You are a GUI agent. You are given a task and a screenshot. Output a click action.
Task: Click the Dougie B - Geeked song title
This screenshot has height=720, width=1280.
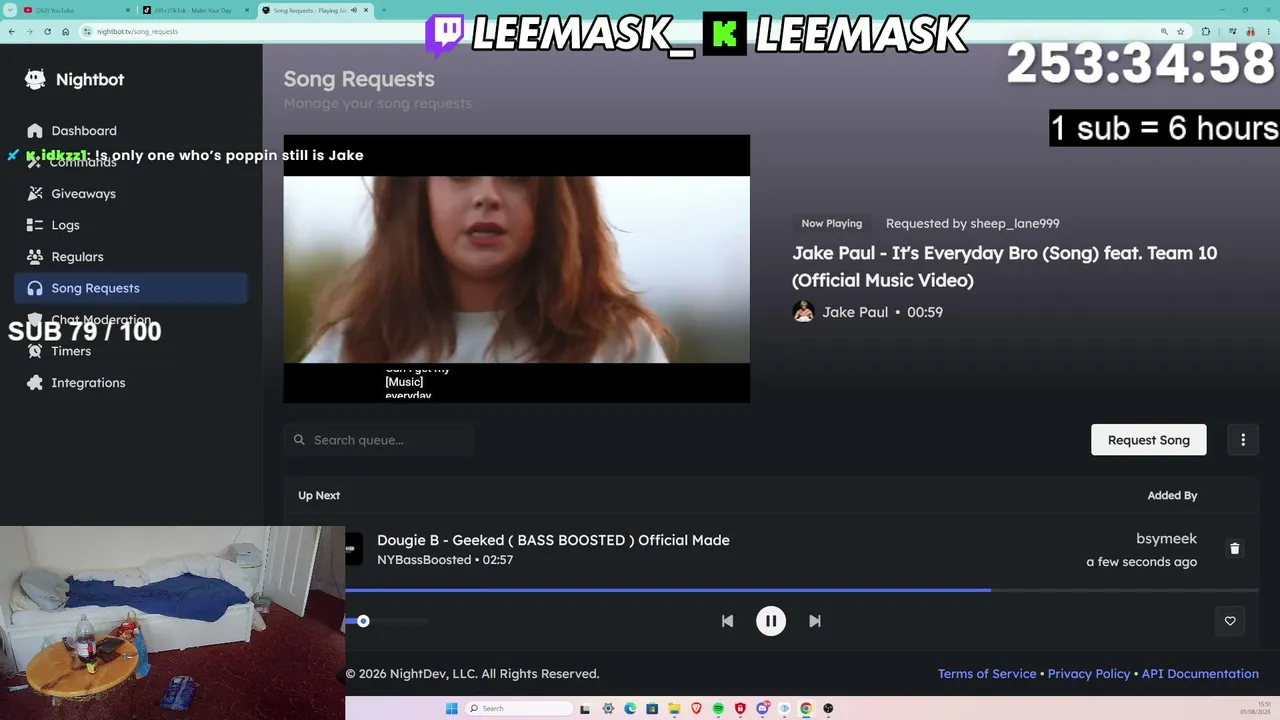point(553,540)
